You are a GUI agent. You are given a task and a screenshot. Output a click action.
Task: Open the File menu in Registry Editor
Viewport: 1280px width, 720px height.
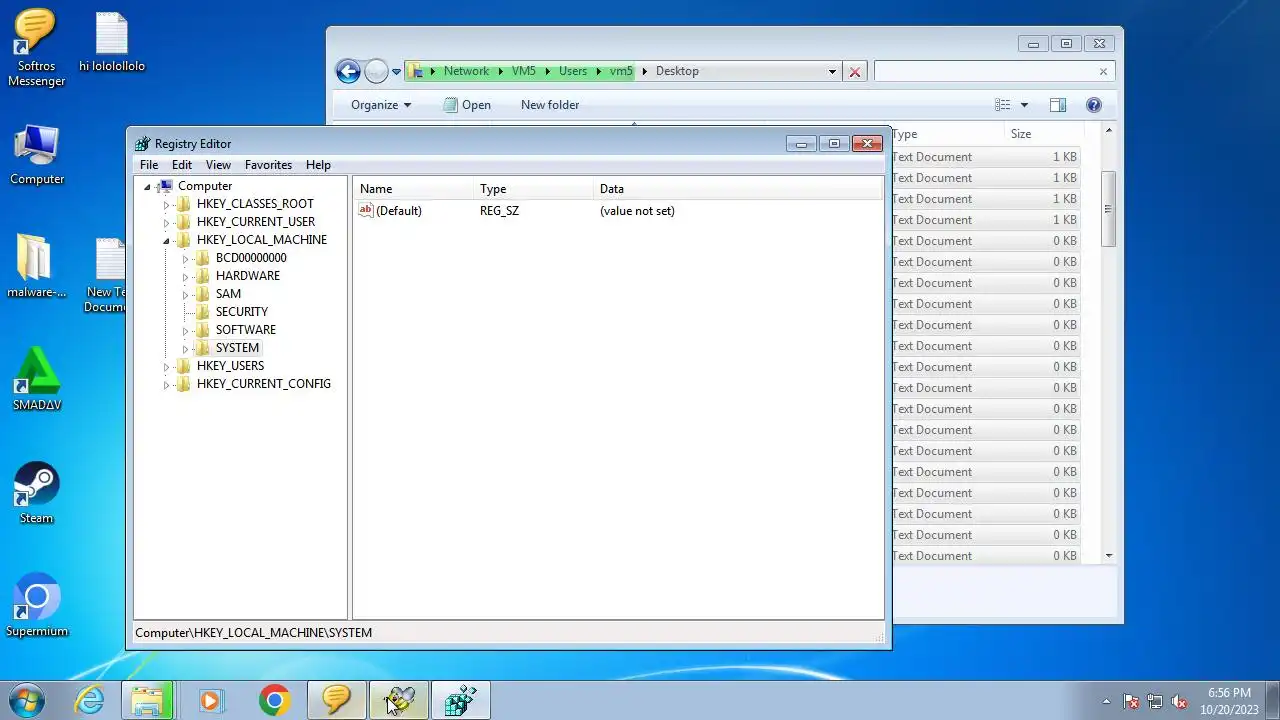[149, 165]
